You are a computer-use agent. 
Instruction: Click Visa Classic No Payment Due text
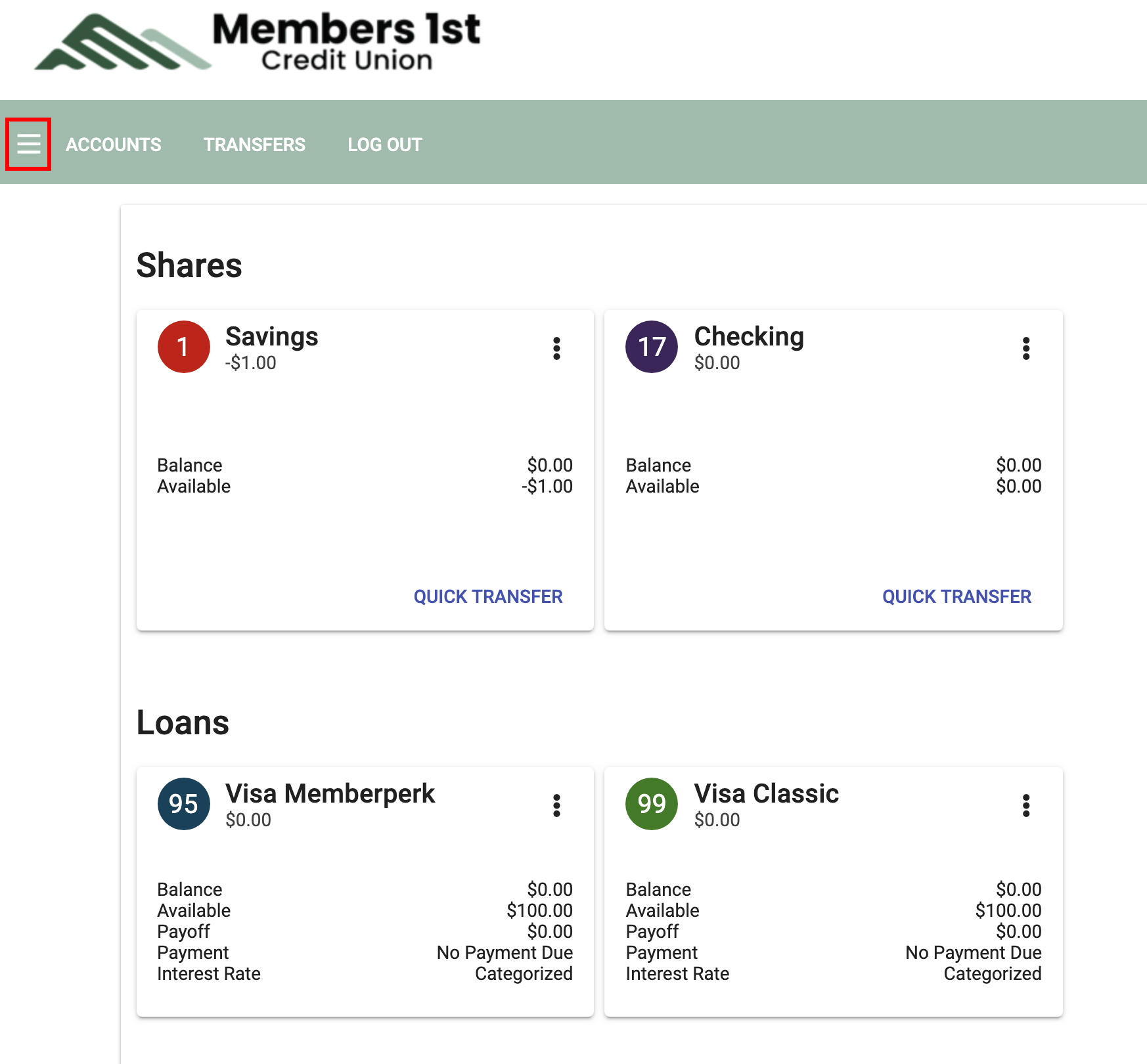tap(974, 952)
